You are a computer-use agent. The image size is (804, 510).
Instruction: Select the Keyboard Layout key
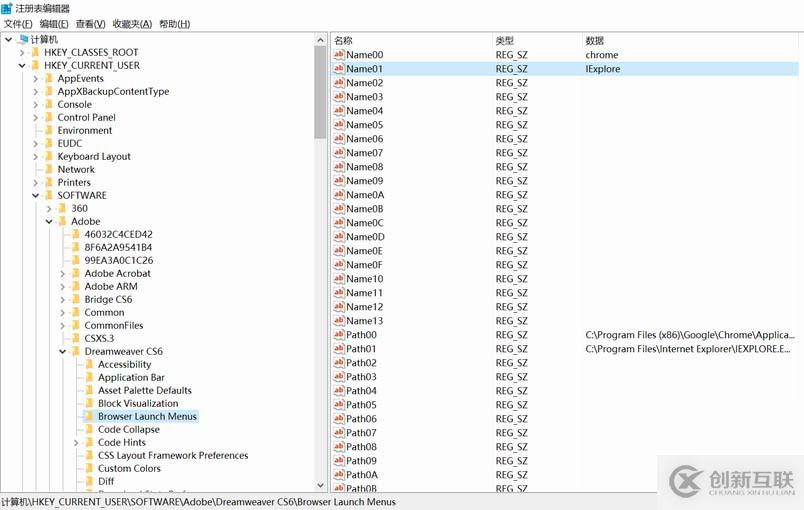(94, 156)
